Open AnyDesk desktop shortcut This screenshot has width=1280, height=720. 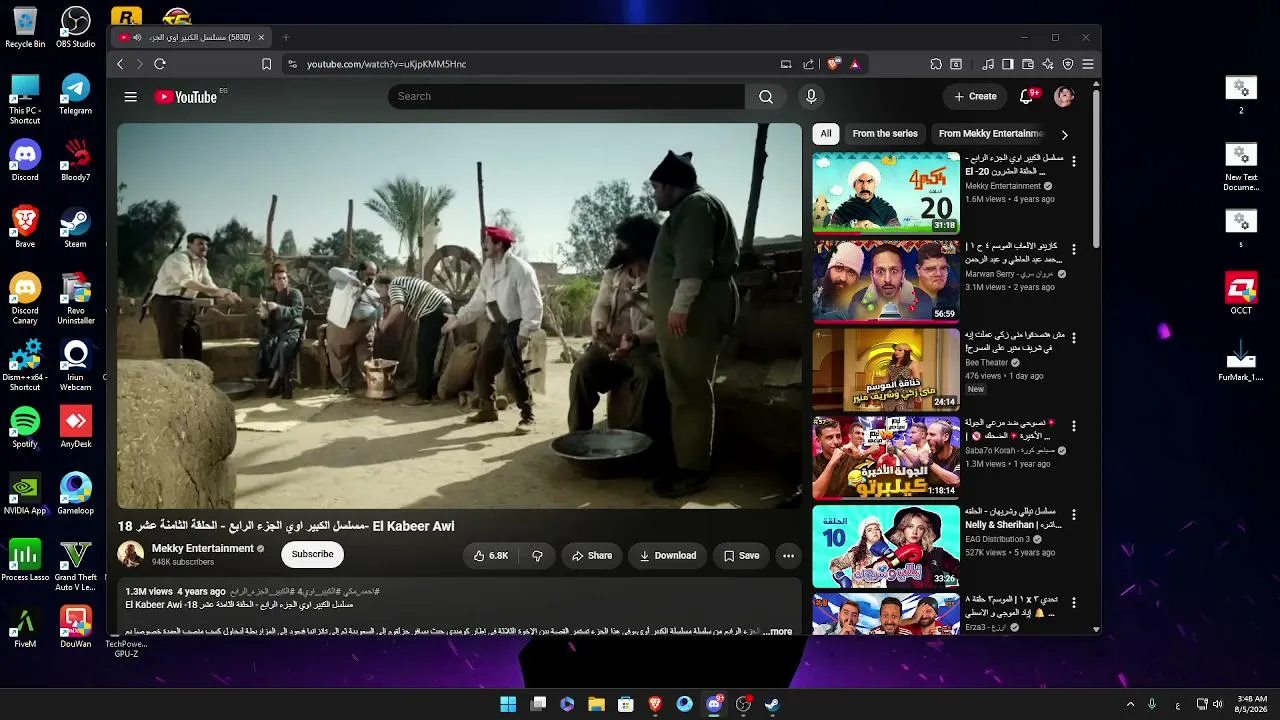(x=75, y=428)
